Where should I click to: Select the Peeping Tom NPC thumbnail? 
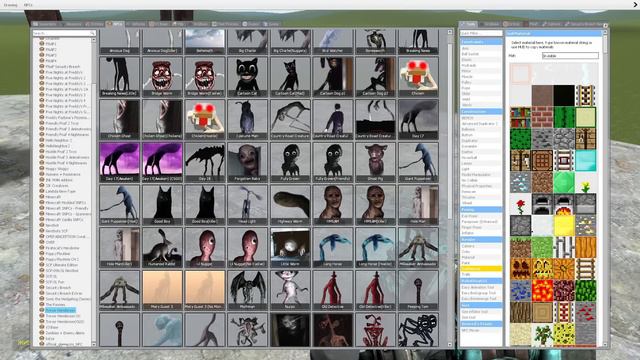418,290
